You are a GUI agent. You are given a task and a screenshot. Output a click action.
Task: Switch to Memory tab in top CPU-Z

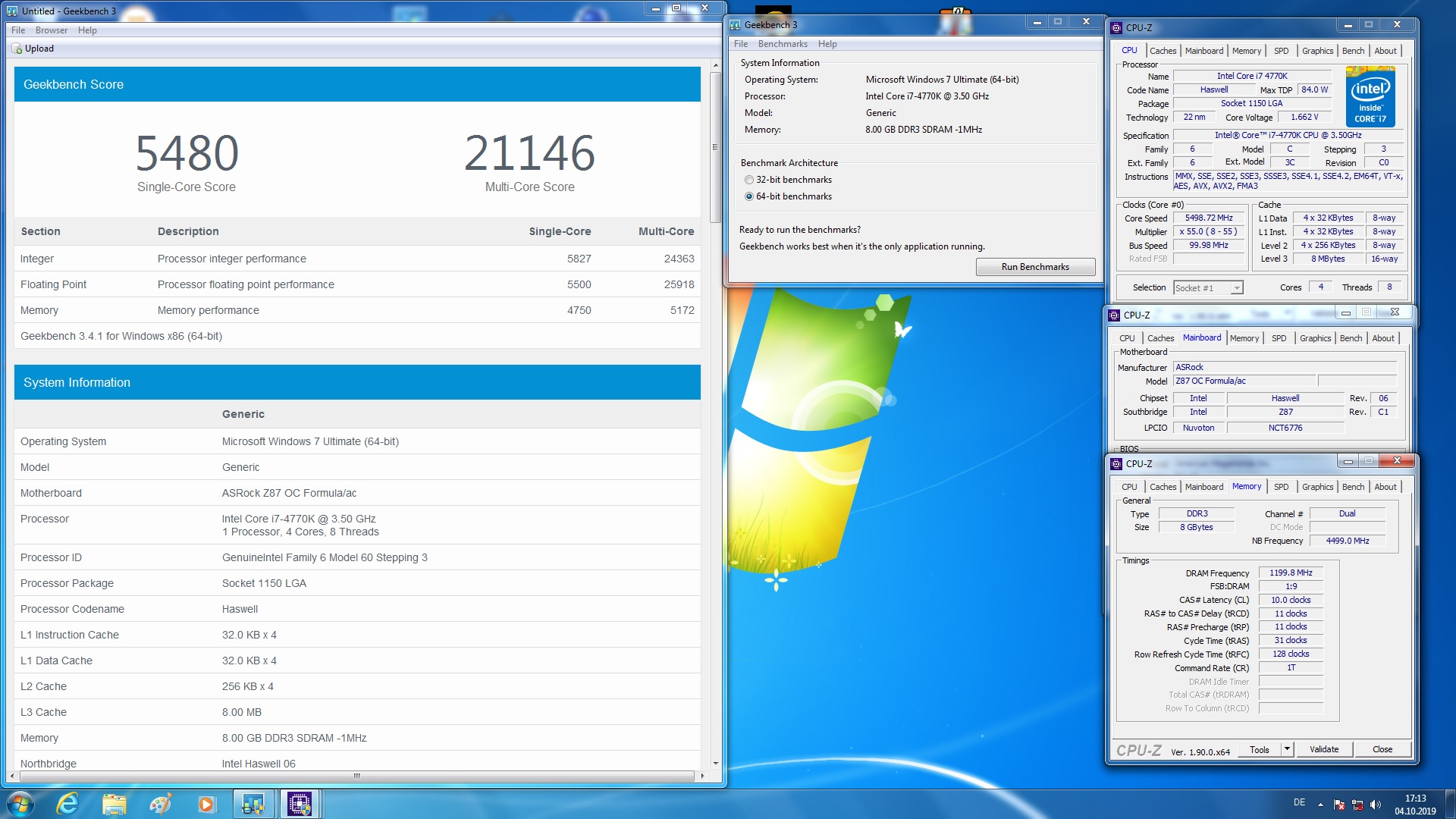[1247, 51]
